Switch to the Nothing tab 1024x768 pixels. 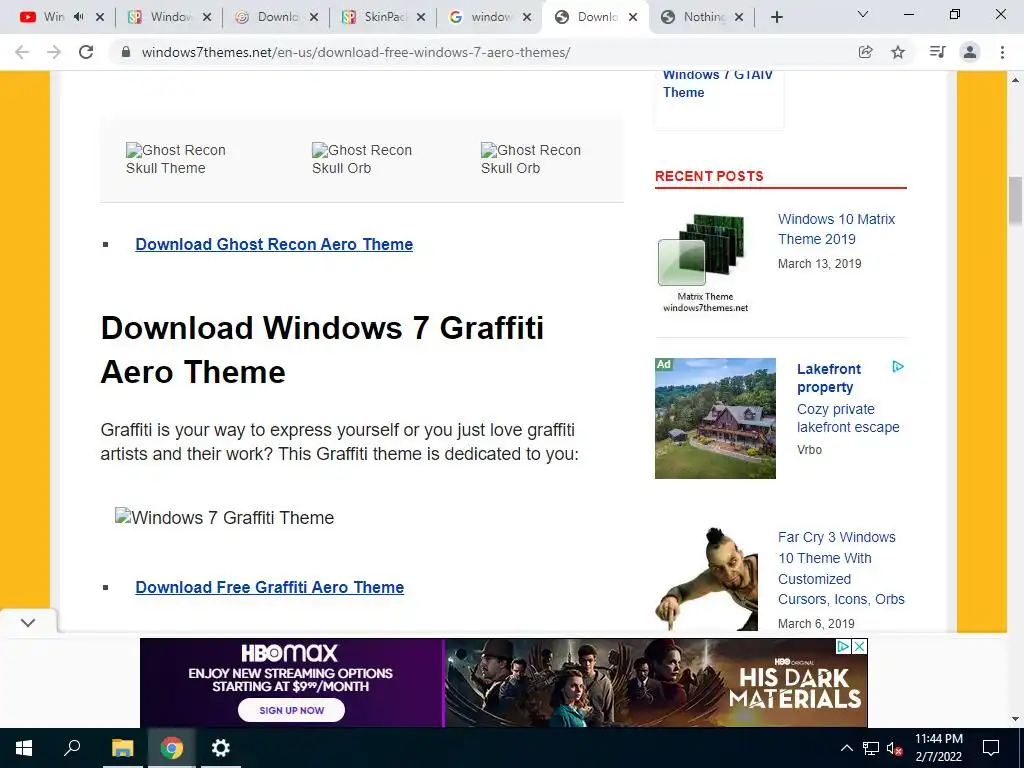(702, 18)
